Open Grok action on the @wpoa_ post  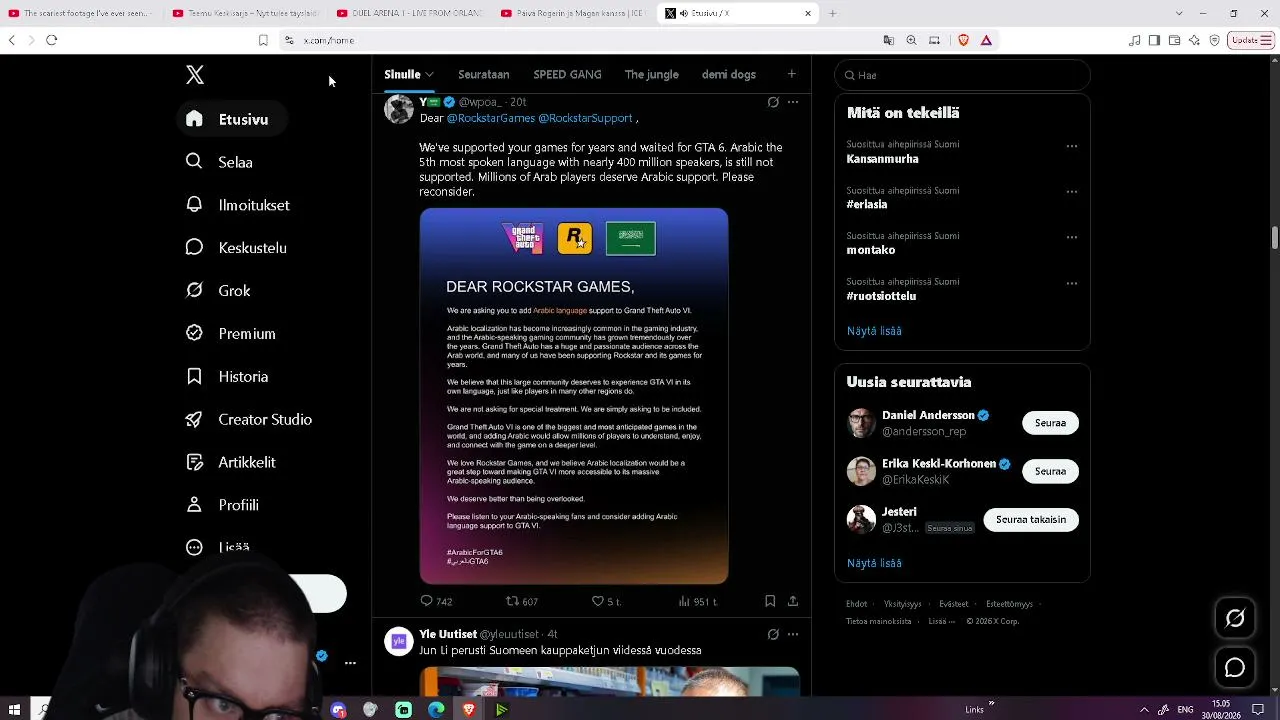pyautogui.click(x=773, y=102)
